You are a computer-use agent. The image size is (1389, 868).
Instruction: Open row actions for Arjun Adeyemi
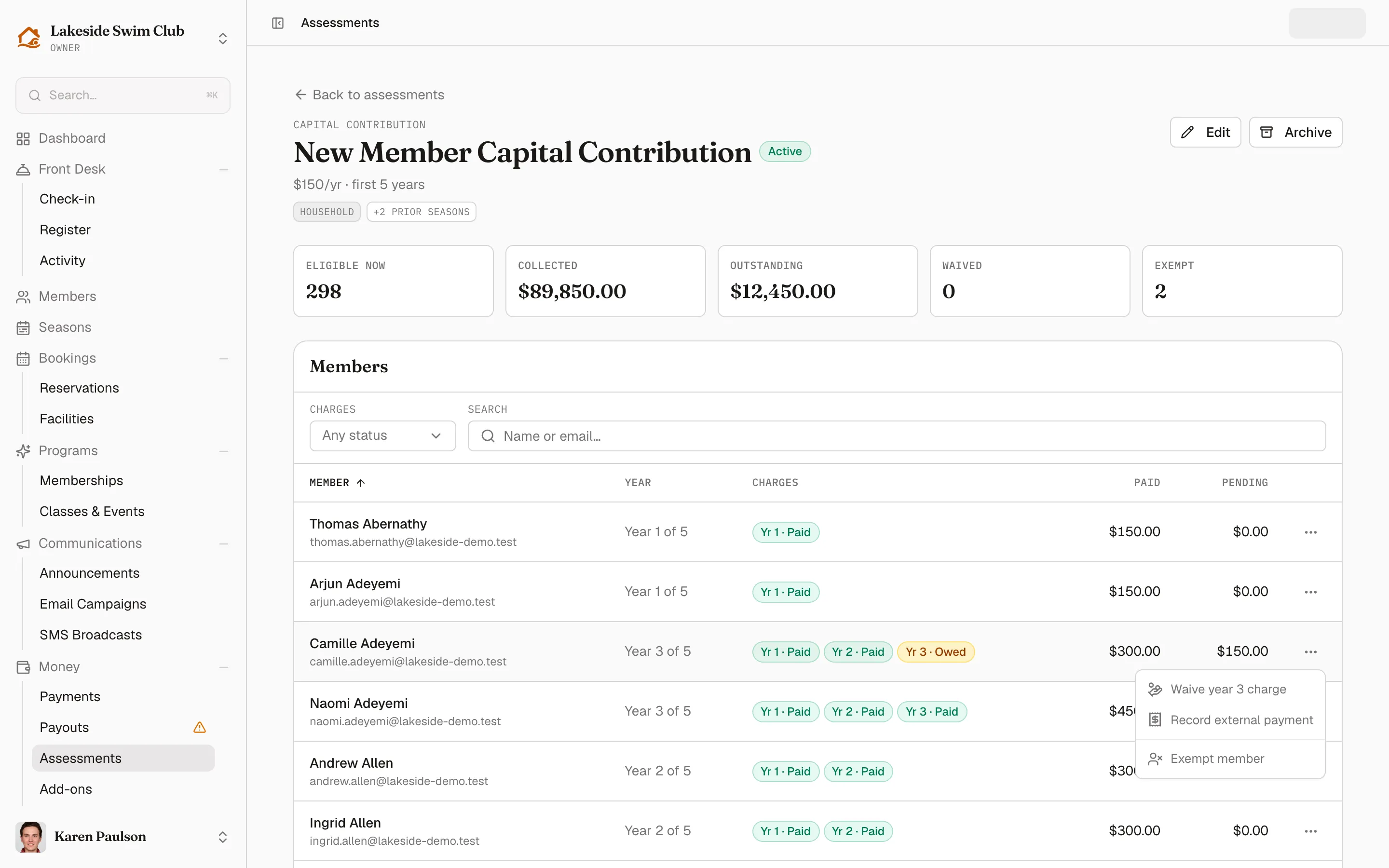click(x=1310, y=592)
